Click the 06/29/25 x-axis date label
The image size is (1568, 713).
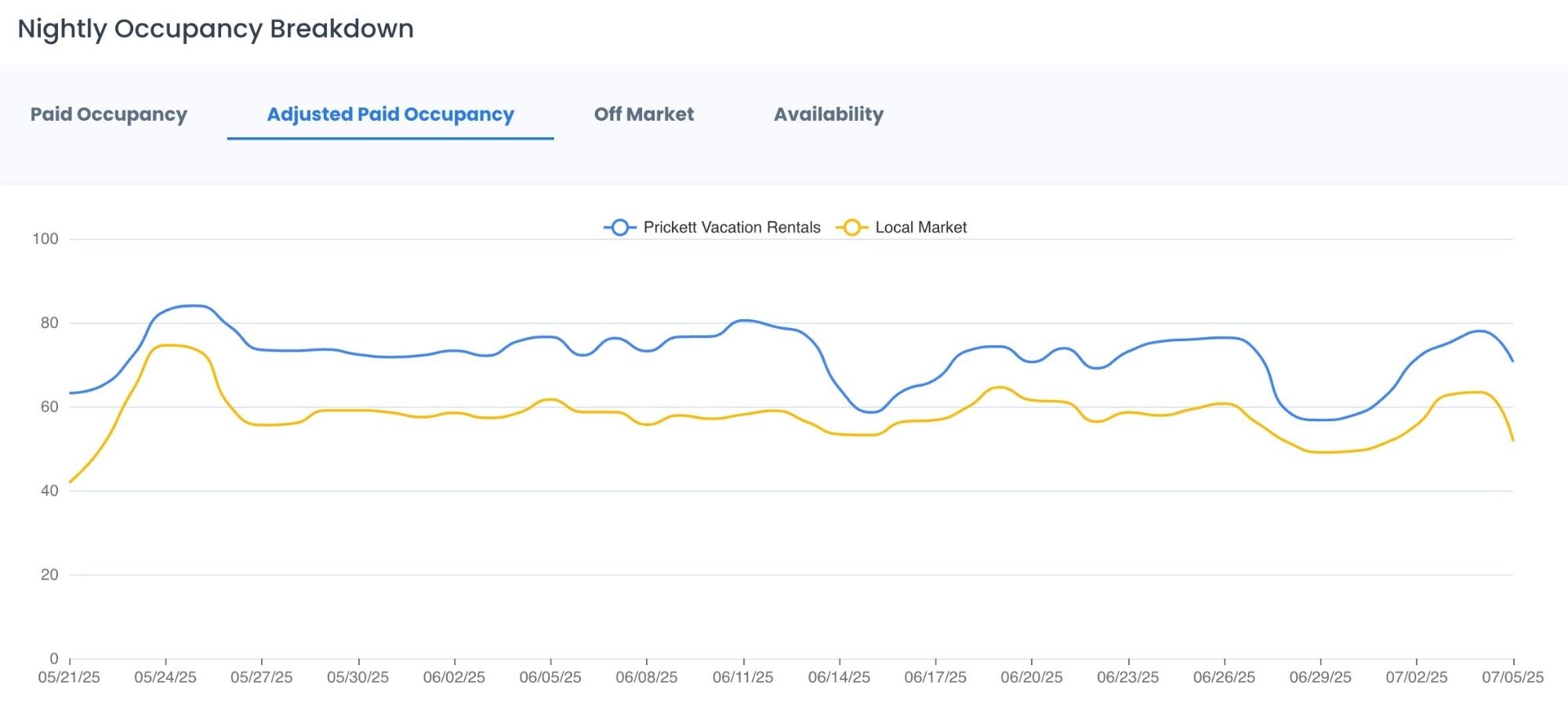1320,677
